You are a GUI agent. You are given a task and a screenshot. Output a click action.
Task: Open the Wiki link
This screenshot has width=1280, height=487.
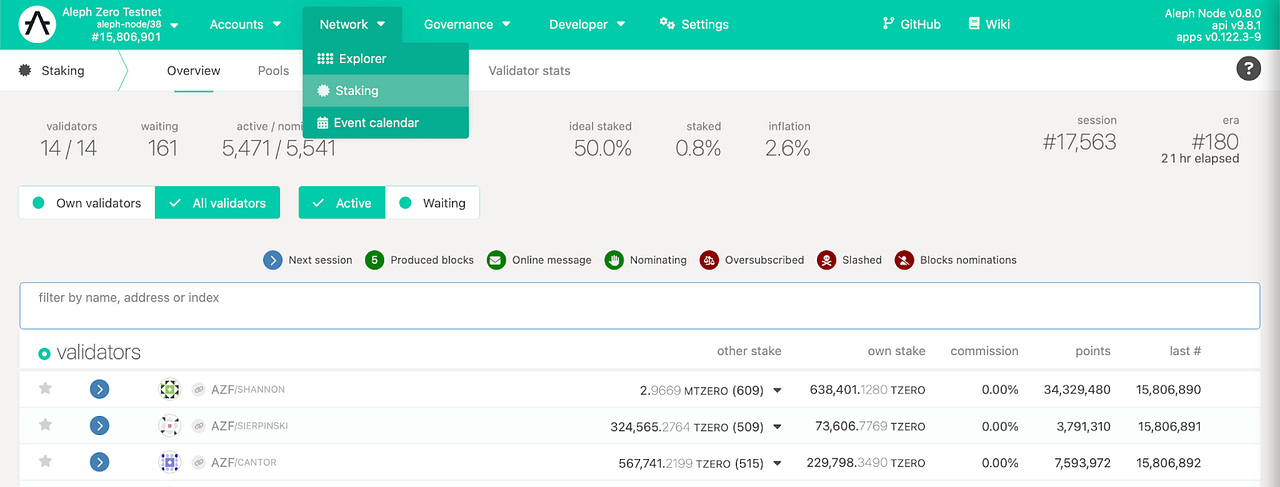point(989,24)
